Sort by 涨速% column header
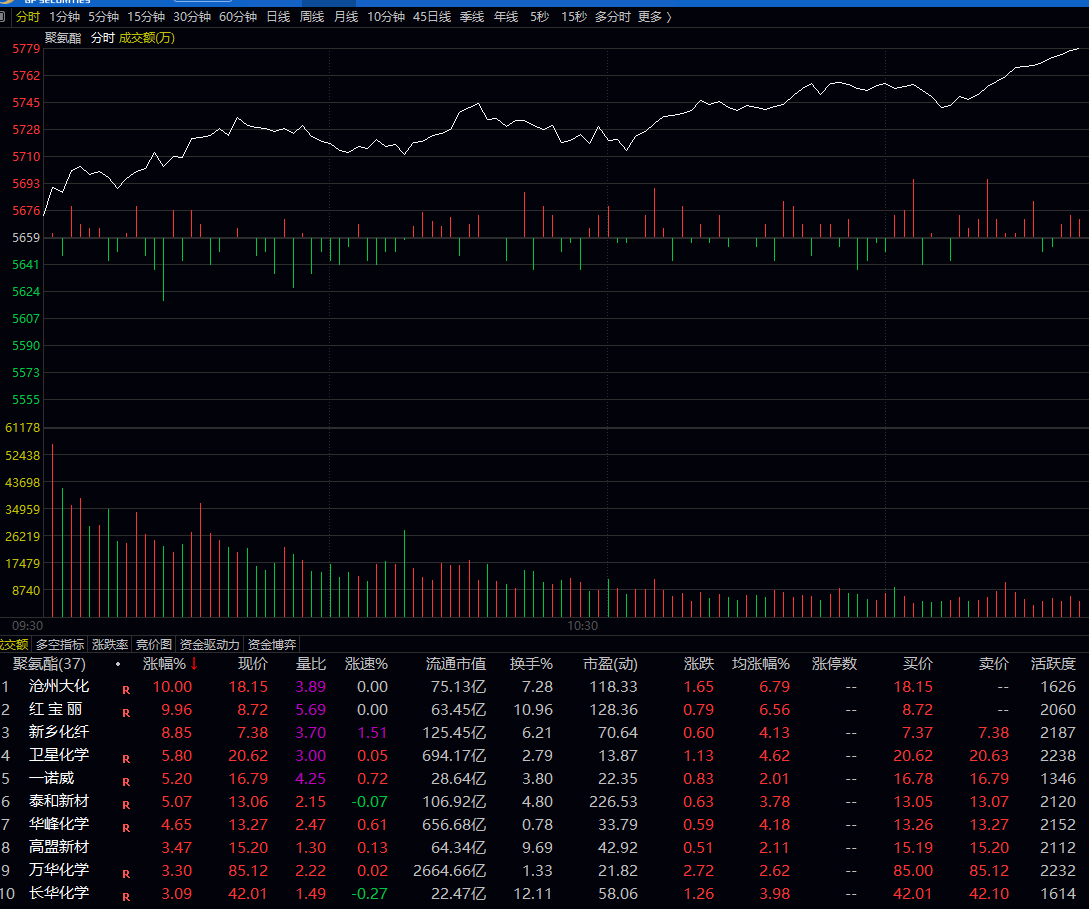1089x909 pixels. pos(366,664)
